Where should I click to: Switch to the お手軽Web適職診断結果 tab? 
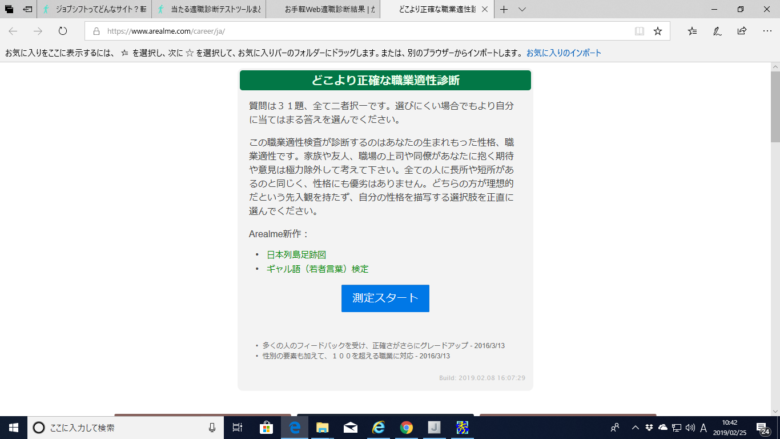tap(323, 9)
